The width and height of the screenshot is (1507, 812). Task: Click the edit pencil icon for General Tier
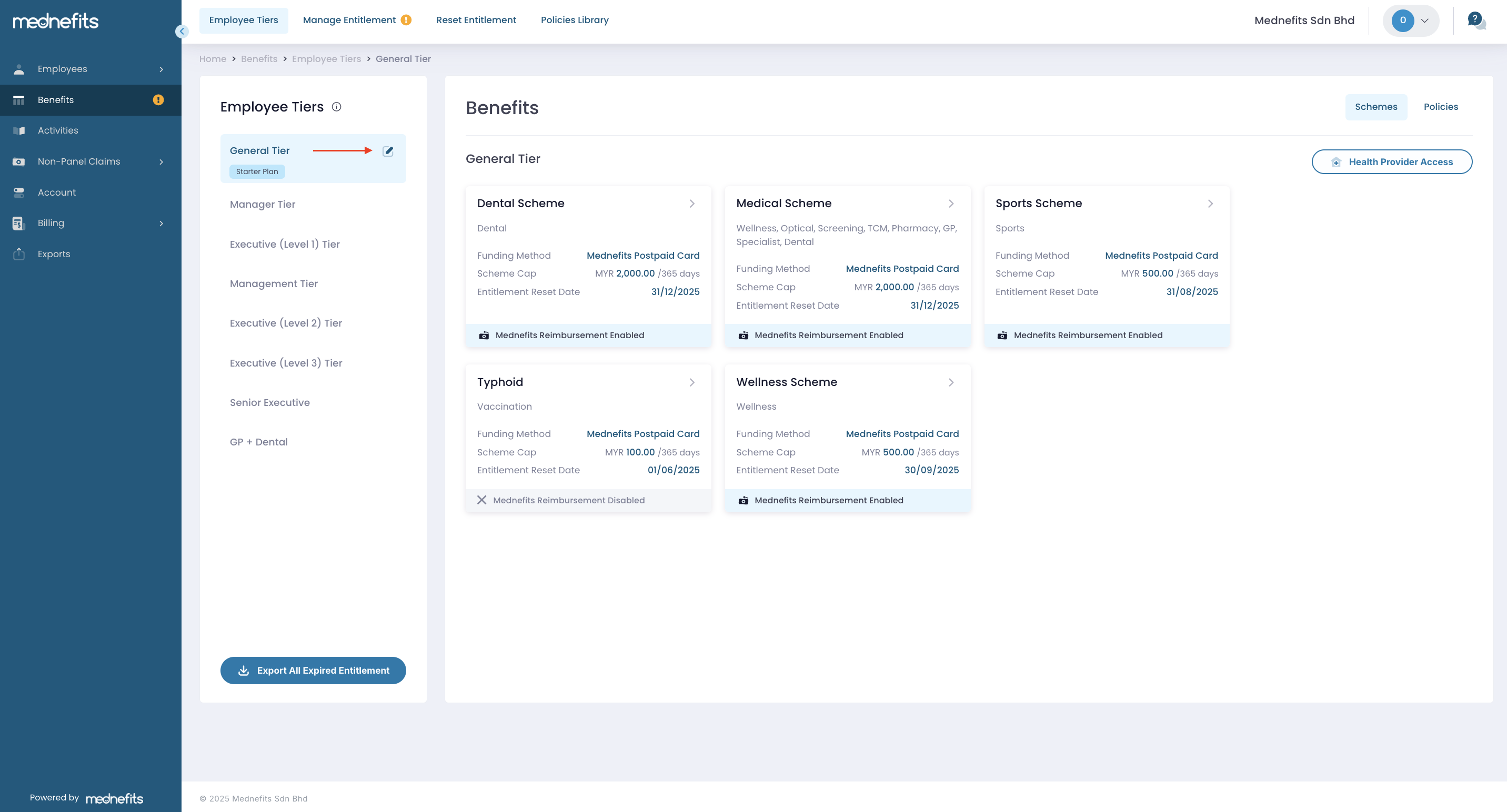click(x=387, y=151)
